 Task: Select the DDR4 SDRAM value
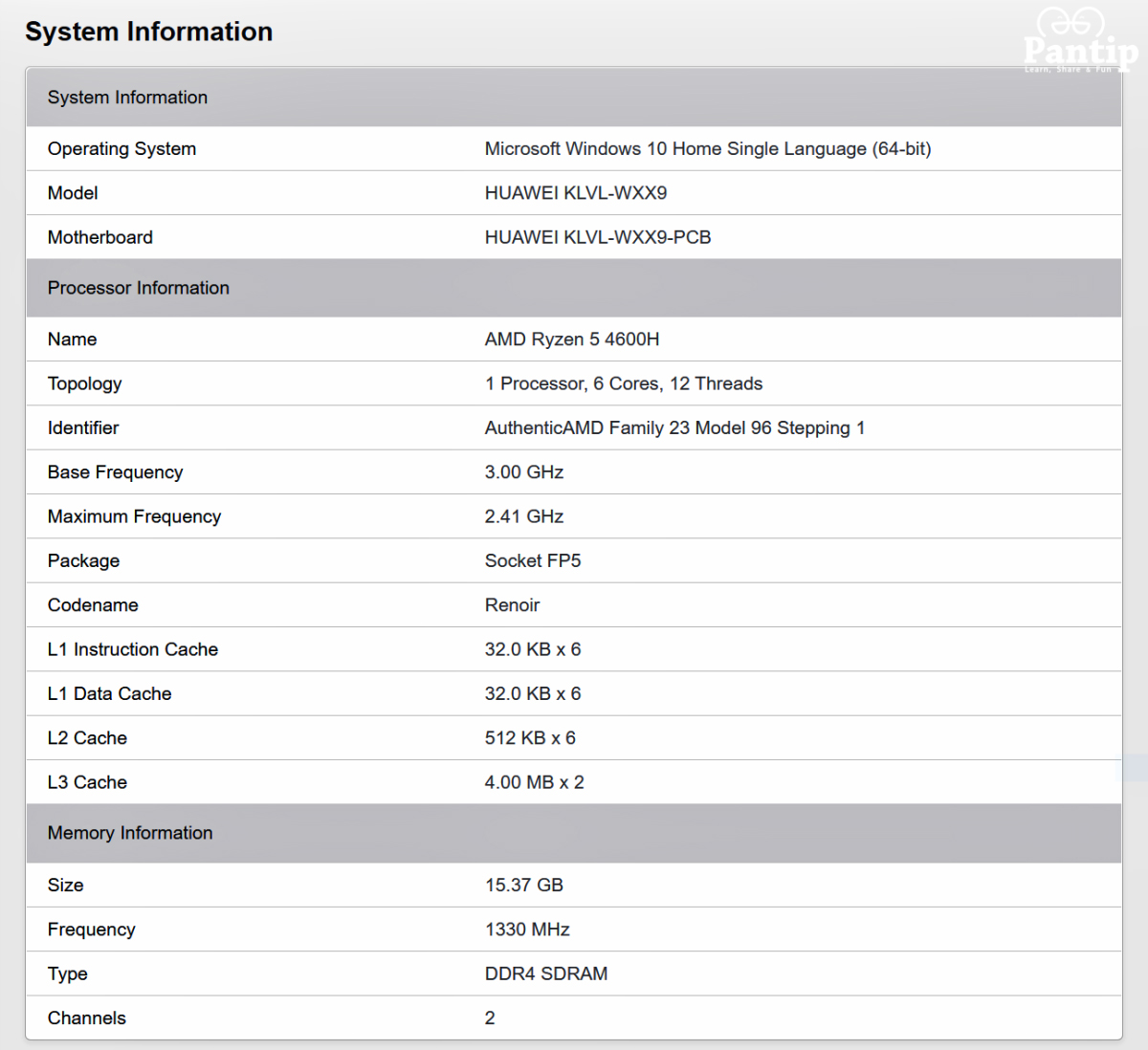click(546, 973)
